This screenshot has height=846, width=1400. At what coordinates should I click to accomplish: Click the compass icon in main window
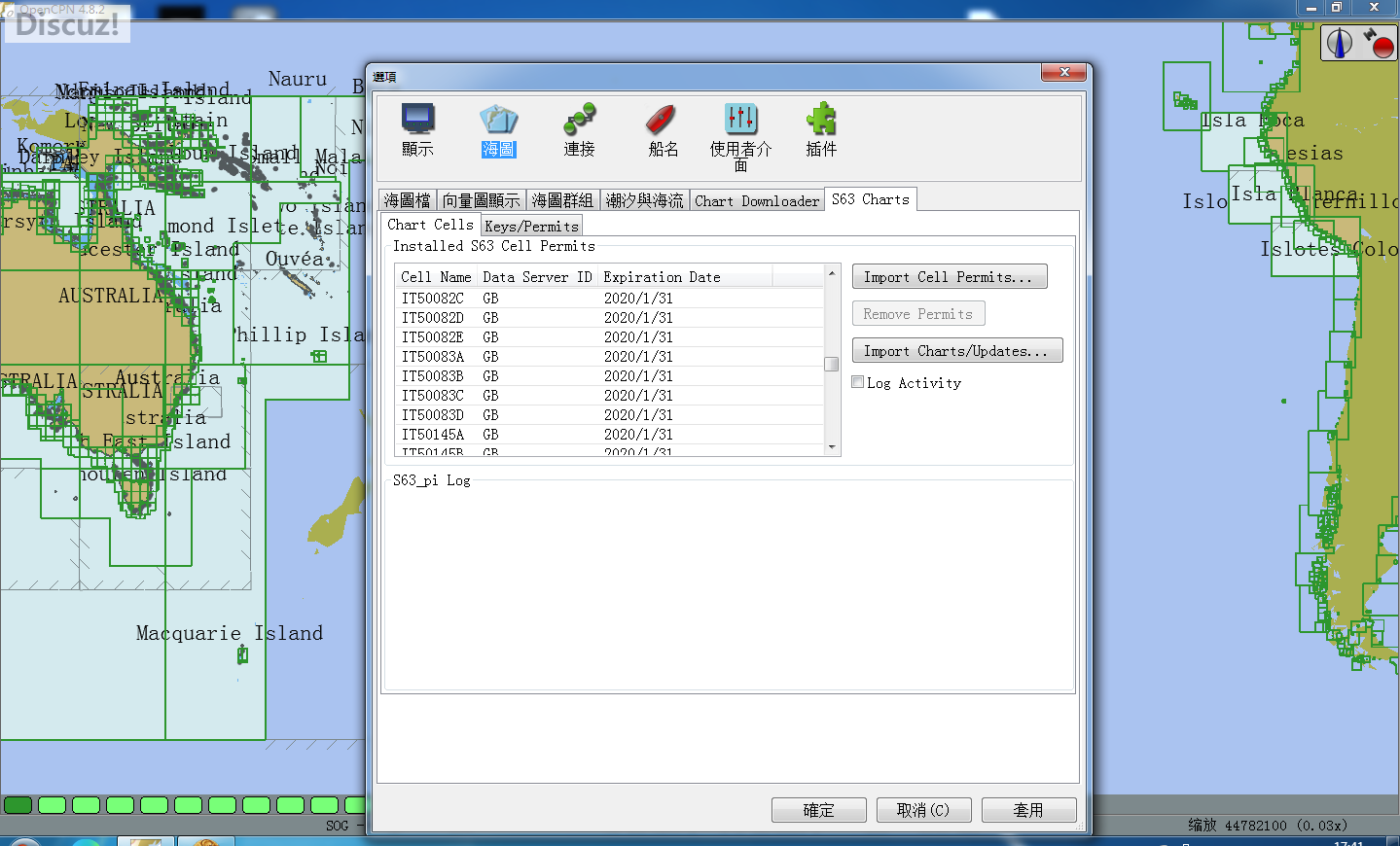coord(1340,43)
